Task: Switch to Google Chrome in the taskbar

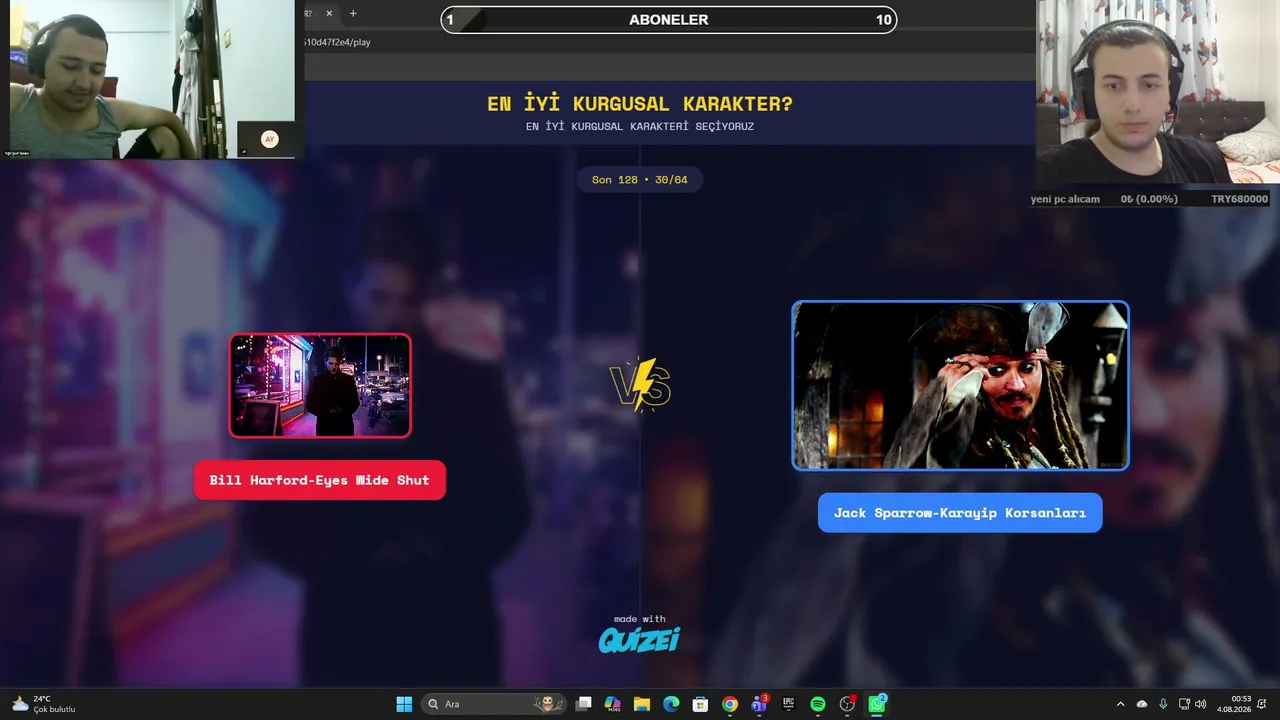Action: [730, 704]
